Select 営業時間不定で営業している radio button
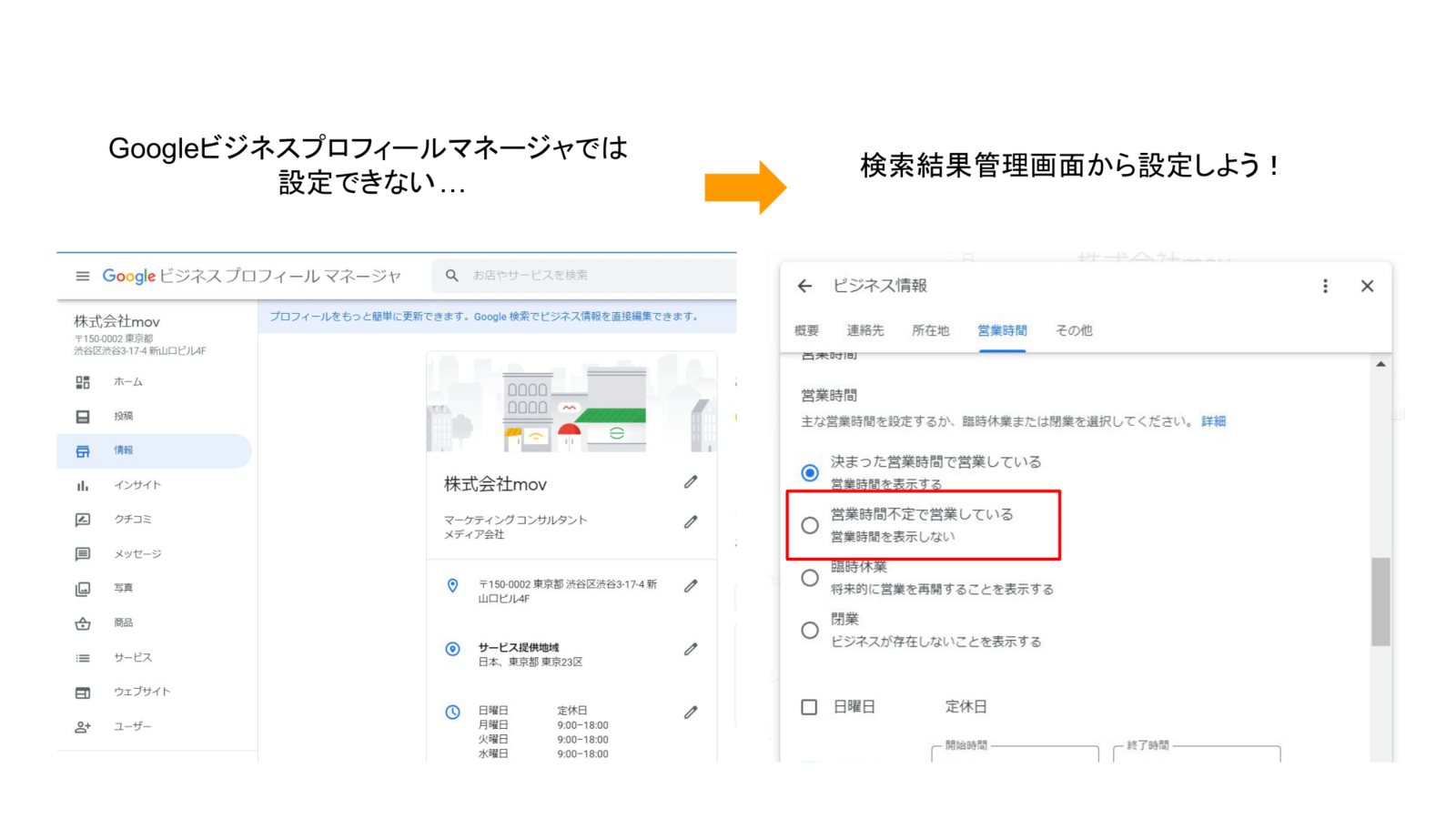The height and width of the screenshot is (819, 1456). (x=810, y=525)
